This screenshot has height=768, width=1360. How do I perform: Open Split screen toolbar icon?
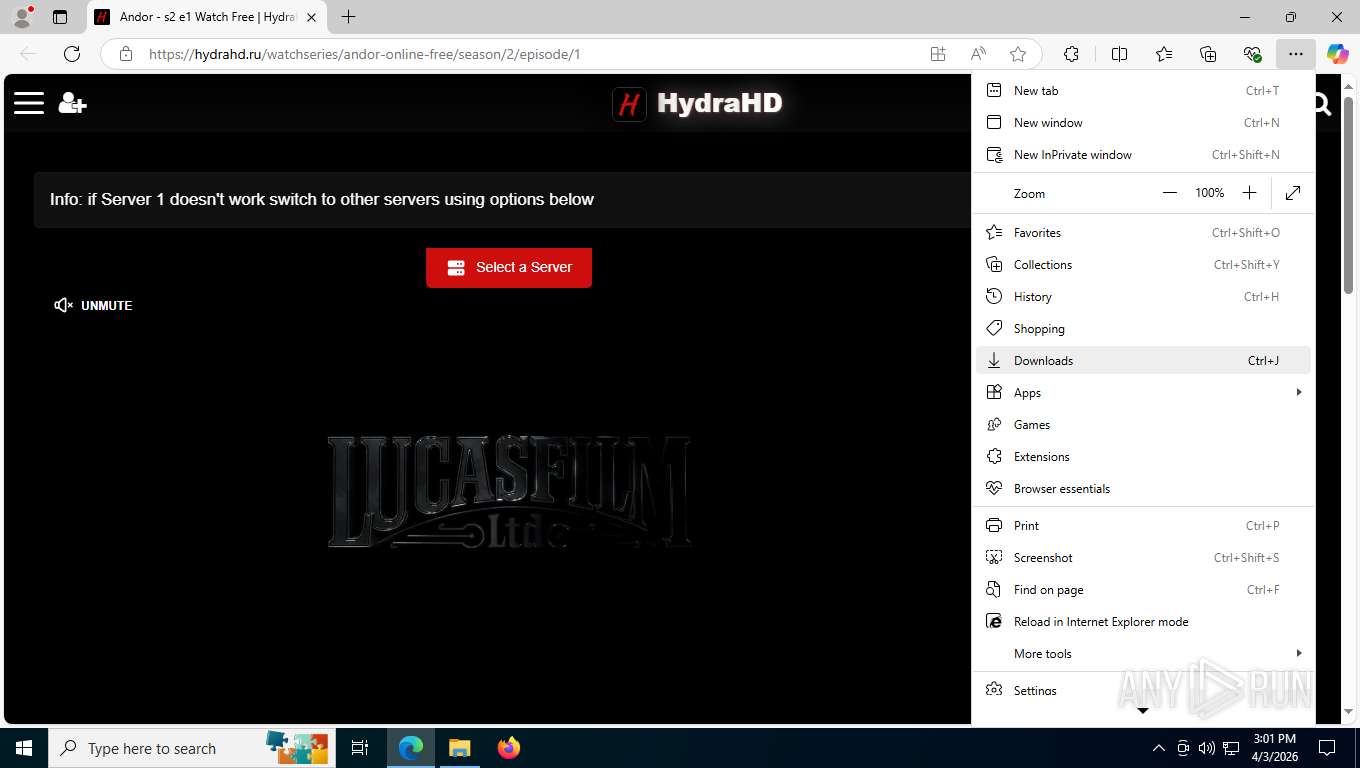1120,54
